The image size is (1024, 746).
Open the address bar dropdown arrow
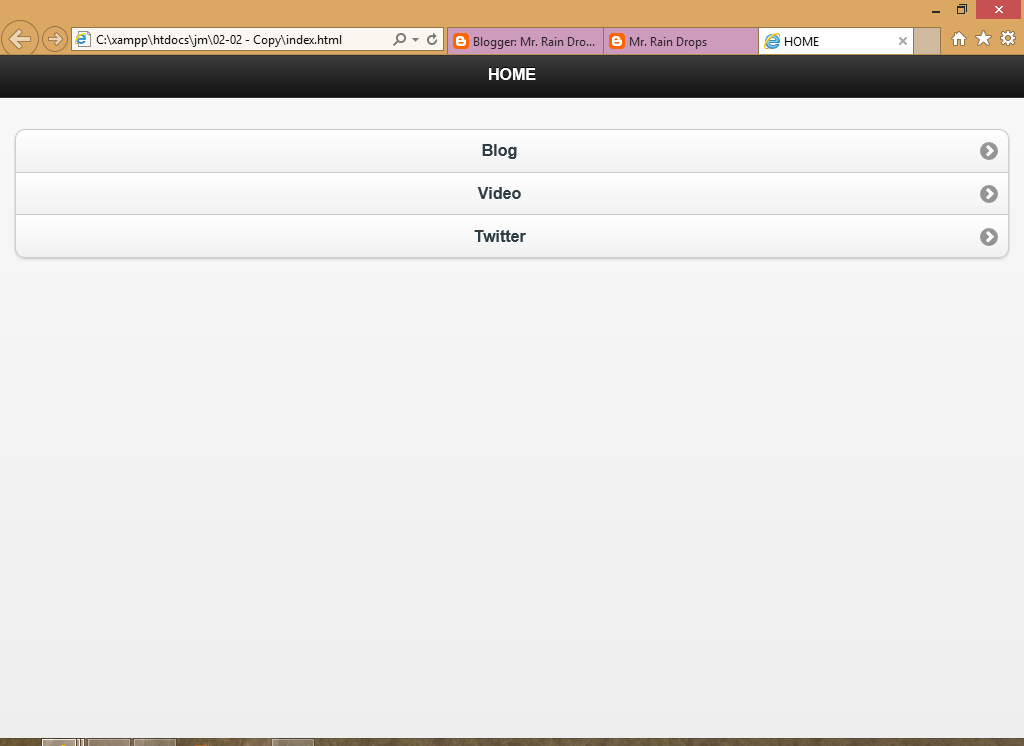coord(415,40)
